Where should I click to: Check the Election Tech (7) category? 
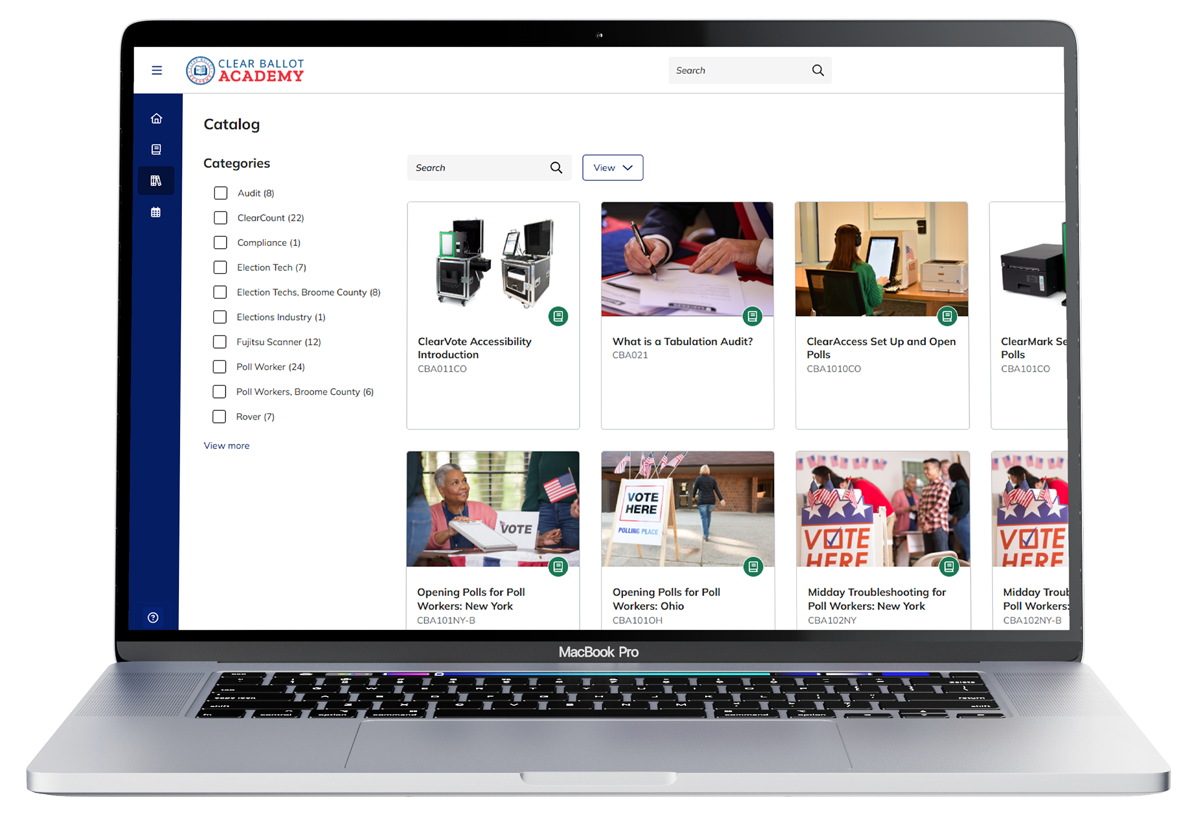221,267
